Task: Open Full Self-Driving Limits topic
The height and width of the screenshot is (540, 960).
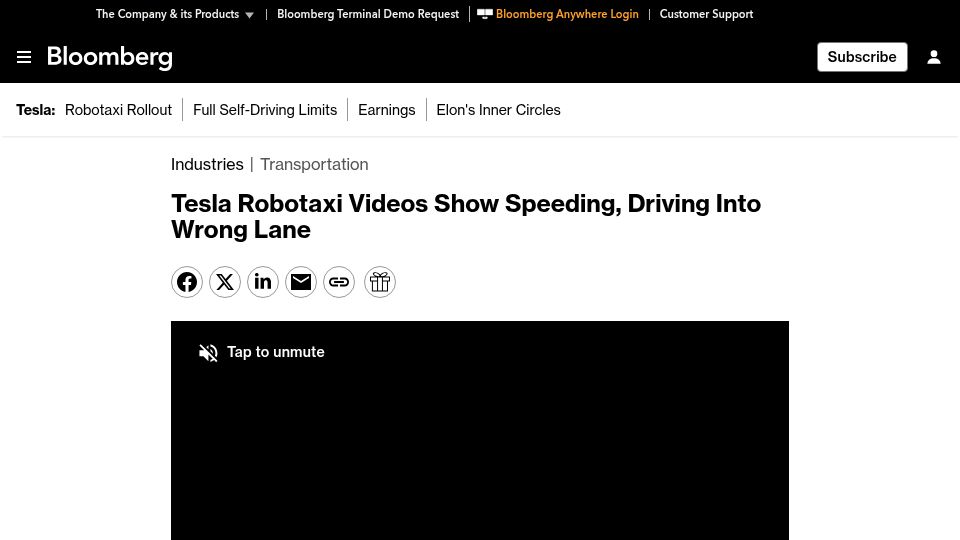Action: pyautogui.click(x=265, y=110)
